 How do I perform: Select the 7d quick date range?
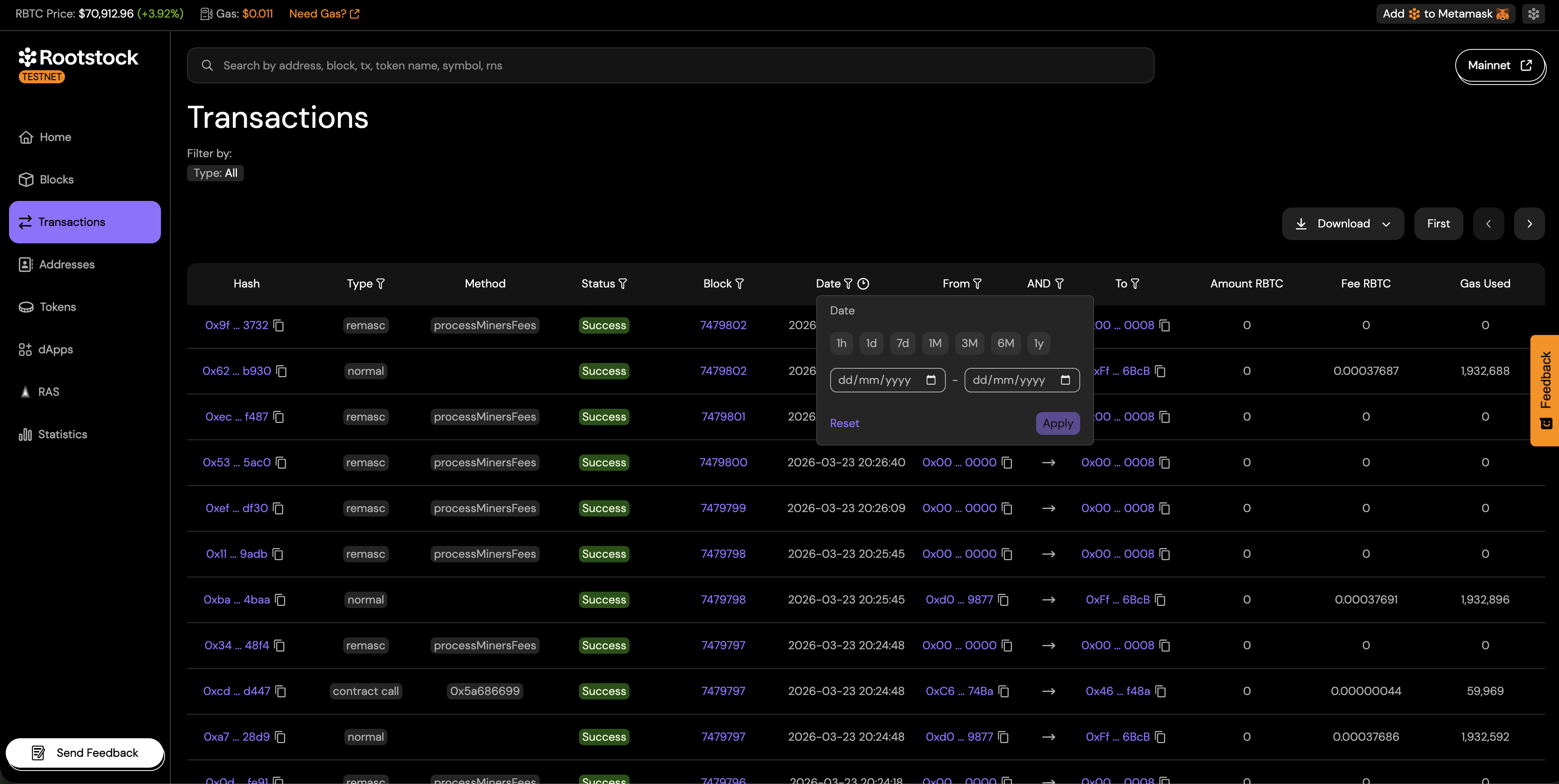coord(902,343)
